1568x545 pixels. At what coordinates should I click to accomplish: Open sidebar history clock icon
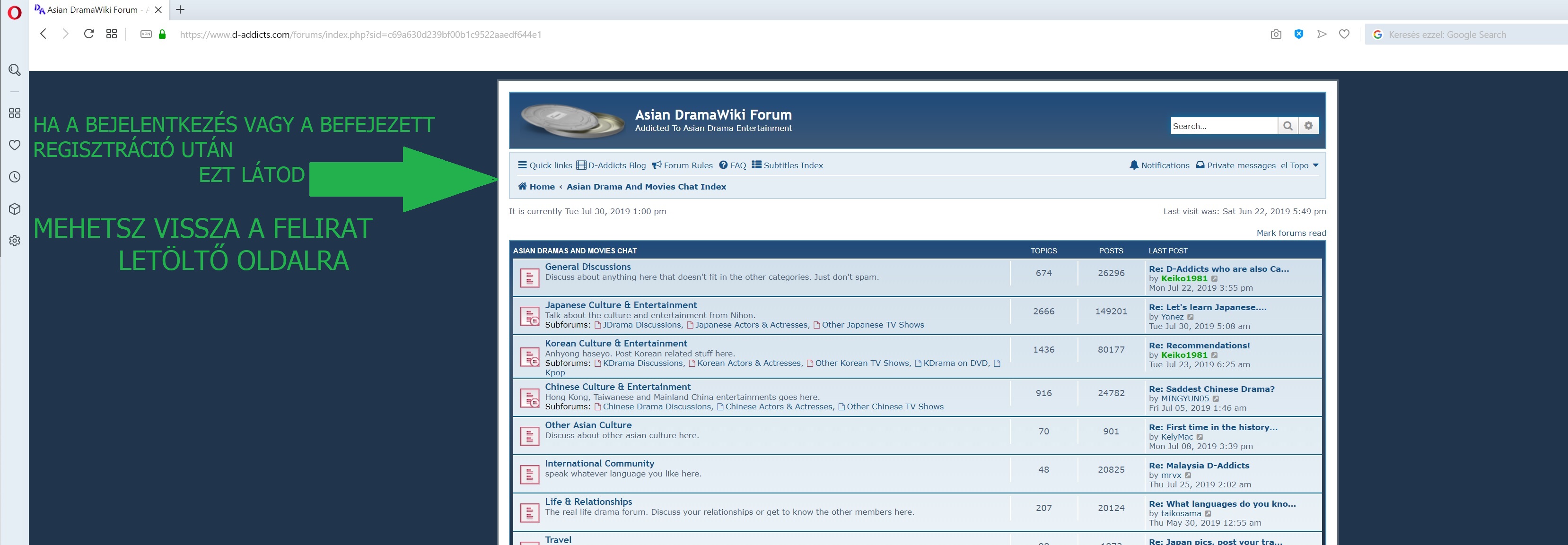pyautogui.click(x=15, y=177)
